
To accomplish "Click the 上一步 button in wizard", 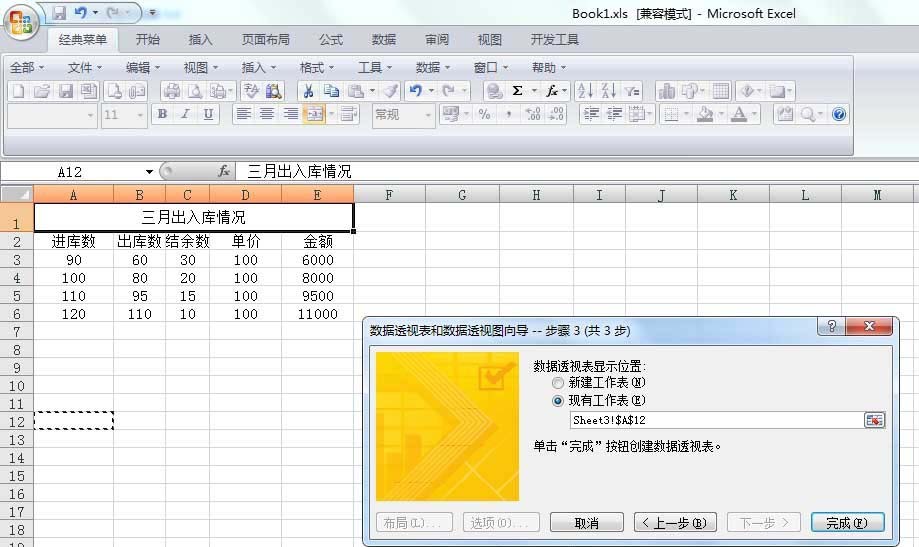I will (675, 522).
